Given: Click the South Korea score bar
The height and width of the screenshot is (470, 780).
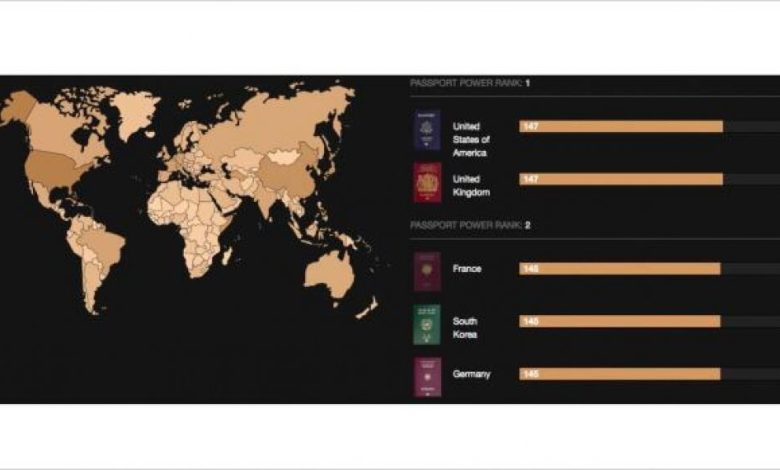Looking at the screenshot, I should tap(620, 321).
